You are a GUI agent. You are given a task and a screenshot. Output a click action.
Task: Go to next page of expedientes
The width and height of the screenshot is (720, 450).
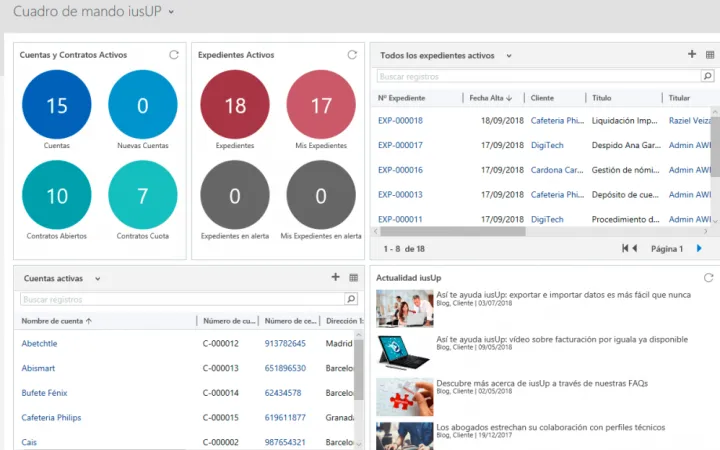point(699,248)
